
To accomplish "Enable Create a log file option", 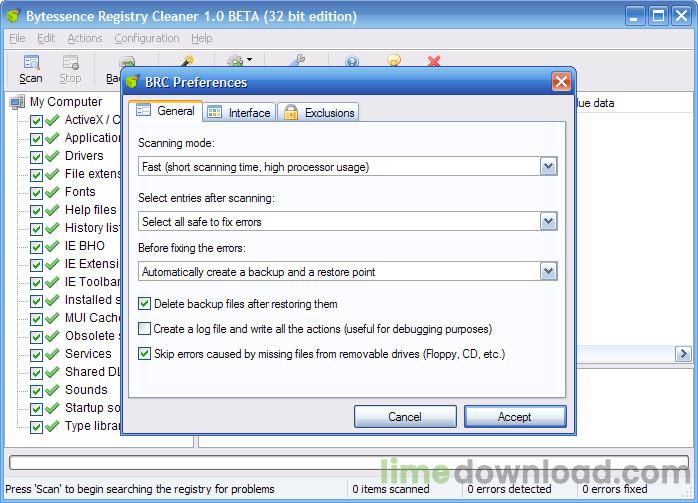I will coord(144,329).
